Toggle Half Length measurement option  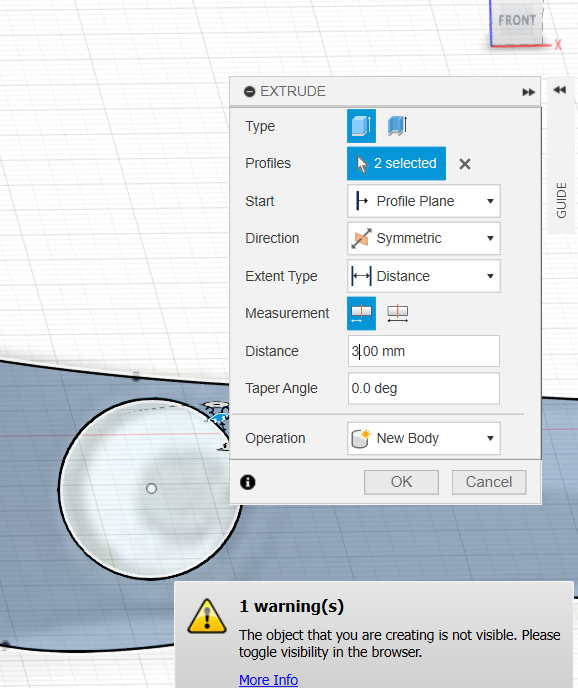(361, 313)
